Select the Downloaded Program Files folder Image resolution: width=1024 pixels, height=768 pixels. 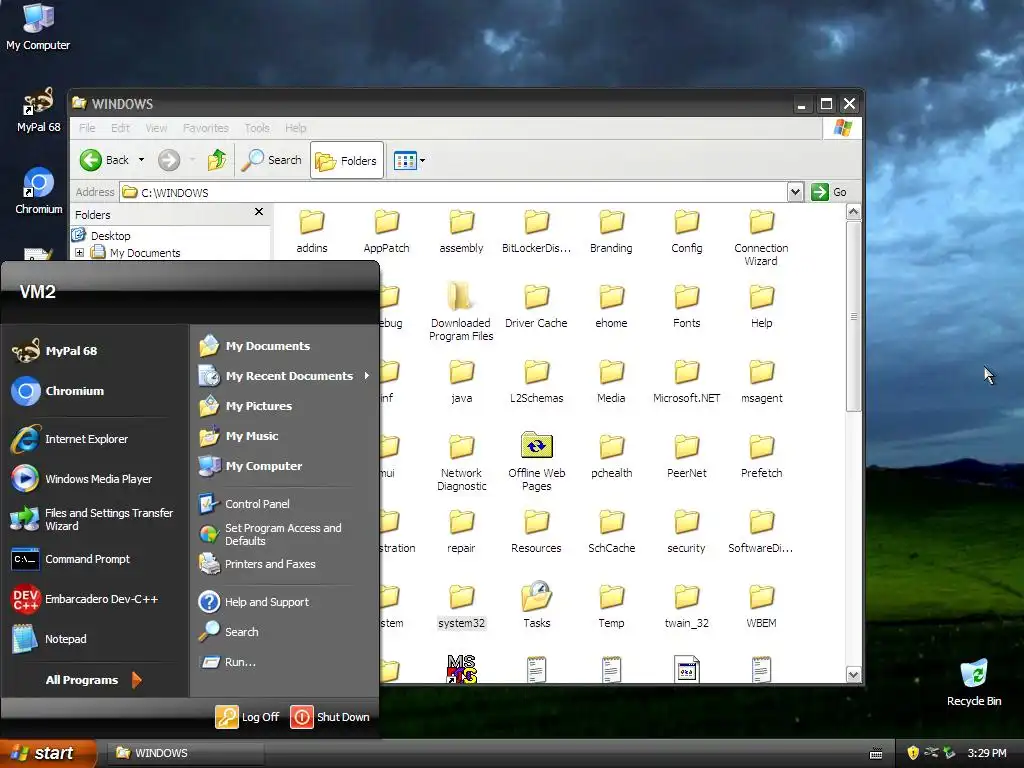pos(461,311)
